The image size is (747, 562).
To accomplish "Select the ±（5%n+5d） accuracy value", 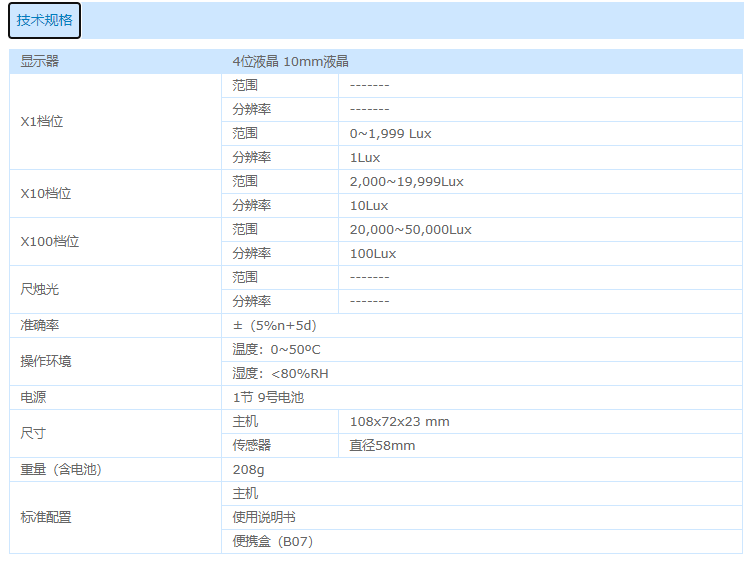I will (x=275, y=325).
